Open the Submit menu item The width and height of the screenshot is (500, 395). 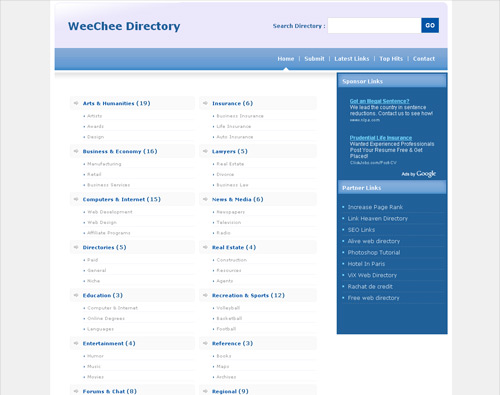click(314, 59)
